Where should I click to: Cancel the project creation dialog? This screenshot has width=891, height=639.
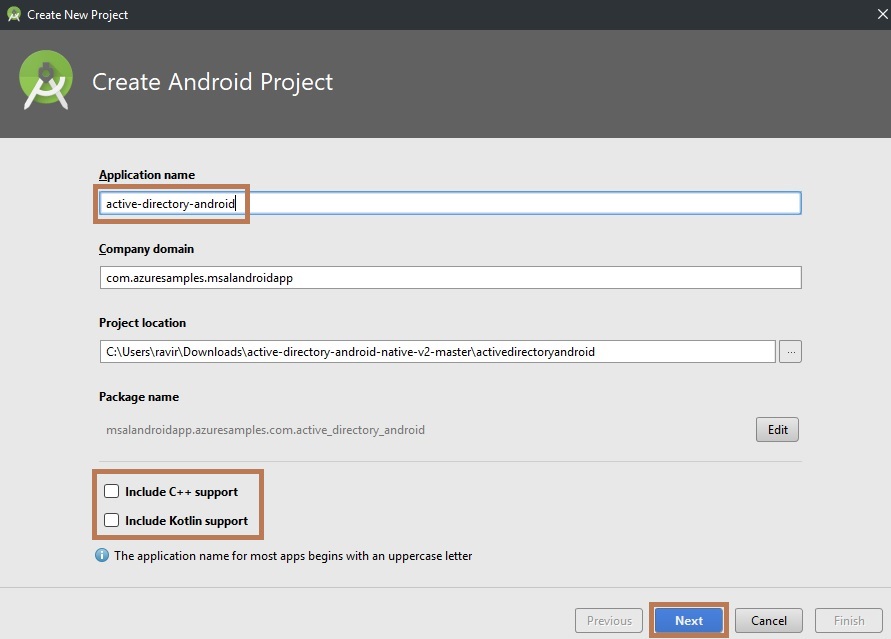[768, 621]
